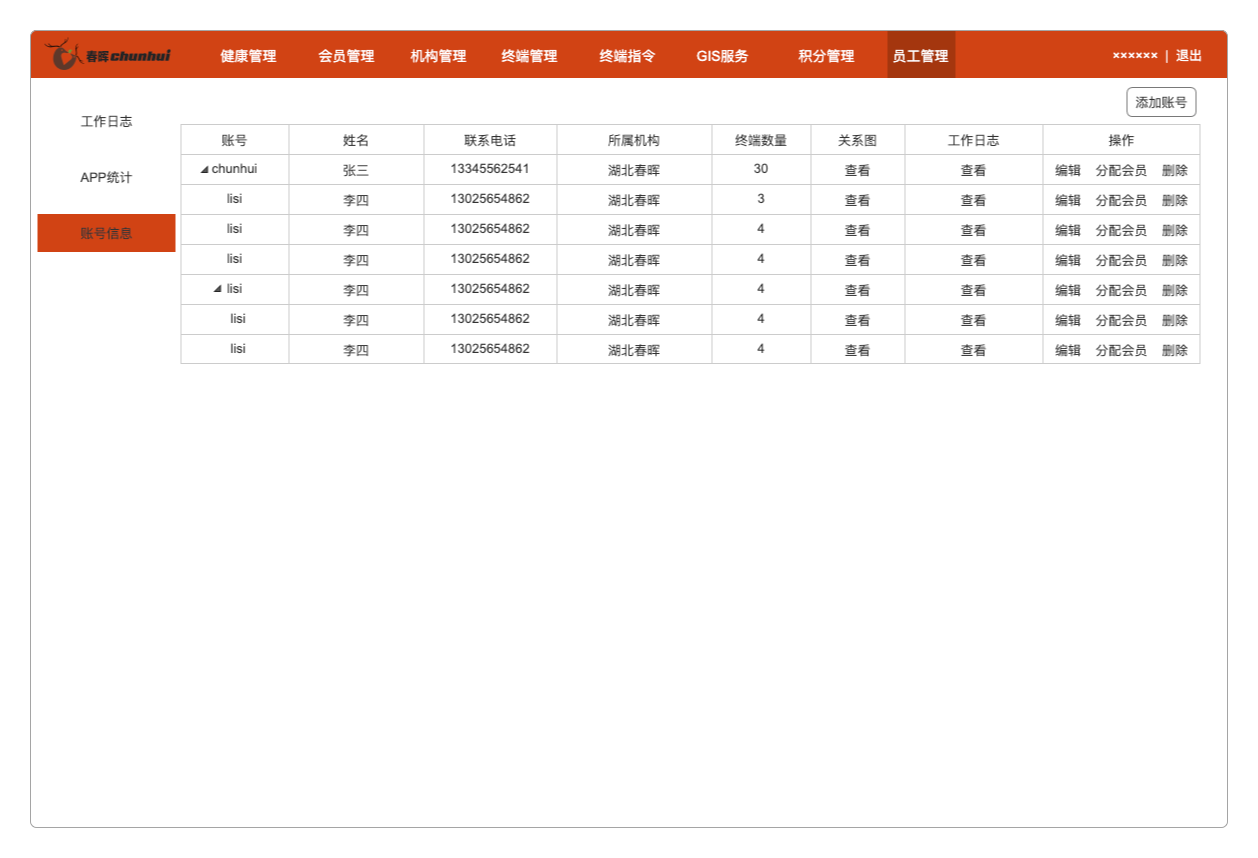Screen dimensions: 1258x858
Task: Click the 操作 column header
Action: click(x=1121, y=140)
